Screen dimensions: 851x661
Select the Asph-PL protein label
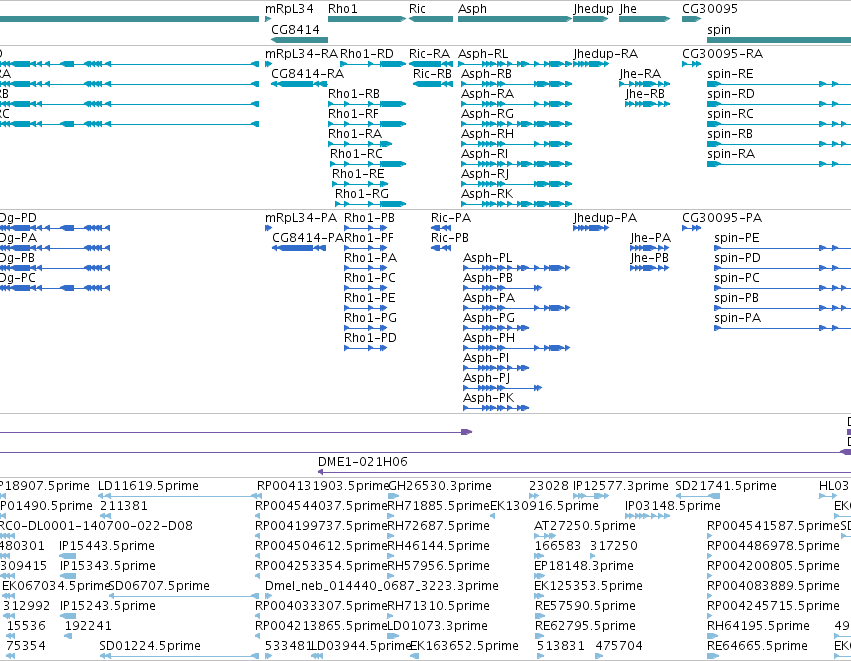coord(487,258)
